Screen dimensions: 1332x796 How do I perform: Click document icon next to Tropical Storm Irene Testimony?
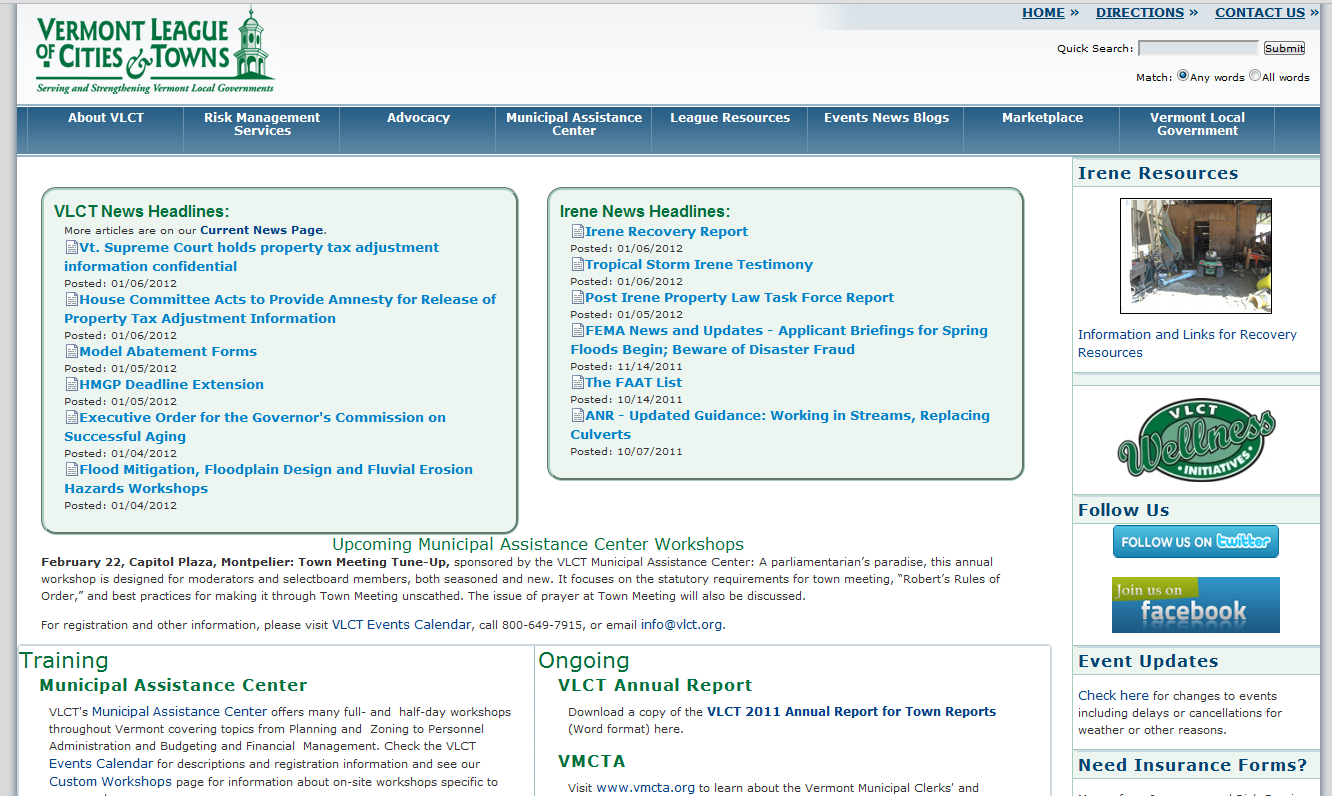(x=577, y=264)
